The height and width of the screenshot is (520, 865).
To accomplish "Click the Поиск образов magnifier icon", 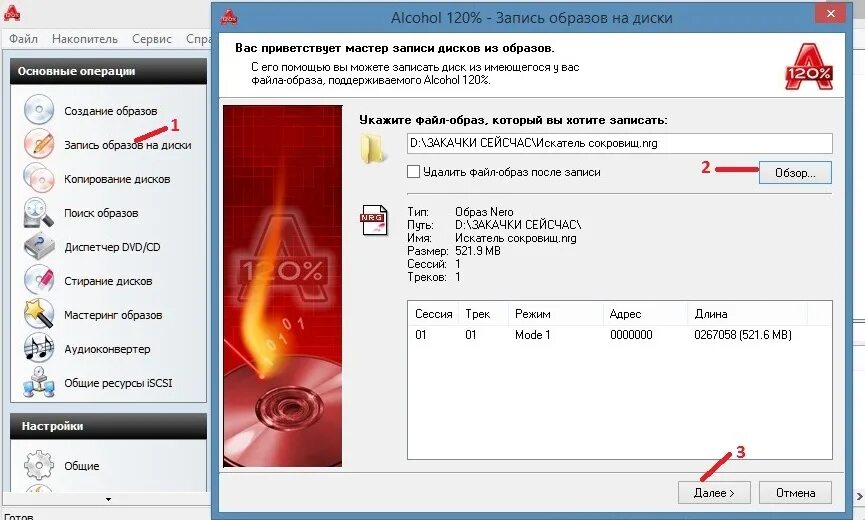I will pyautogui.click(x=39, y=212).
